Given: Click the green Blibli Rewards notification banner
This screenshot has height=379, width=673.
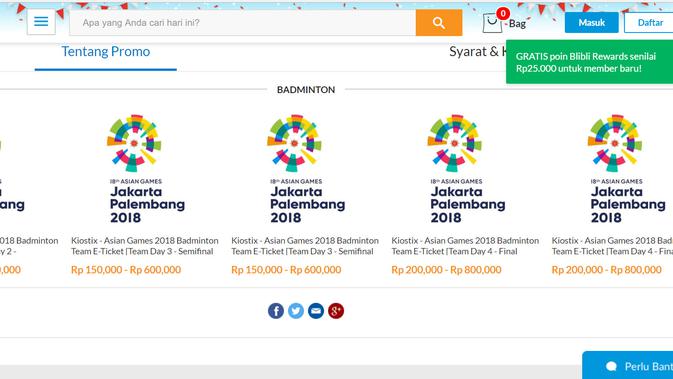Looking at the screenshot, I should coord(589,62).
